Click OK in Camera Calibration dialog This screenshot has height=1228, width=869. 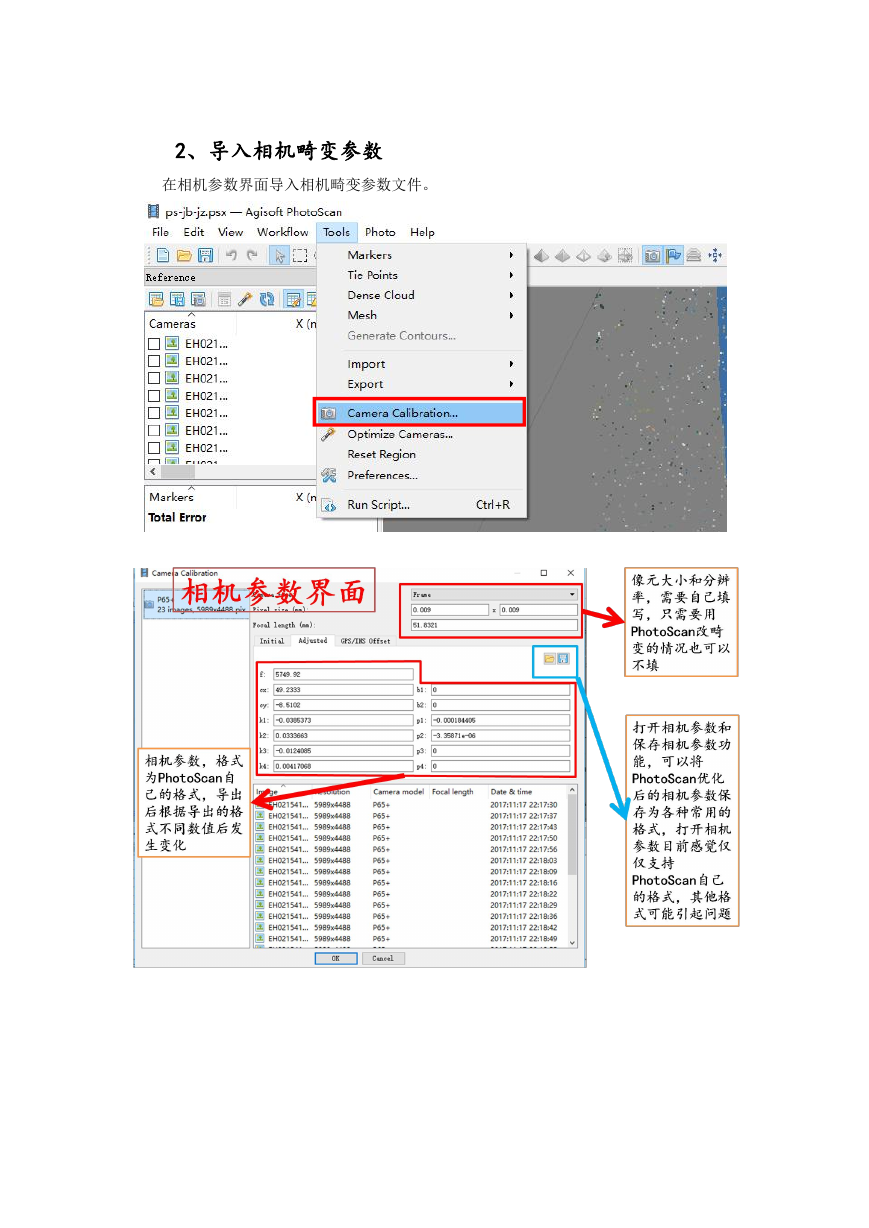click(x=336, y=958)
